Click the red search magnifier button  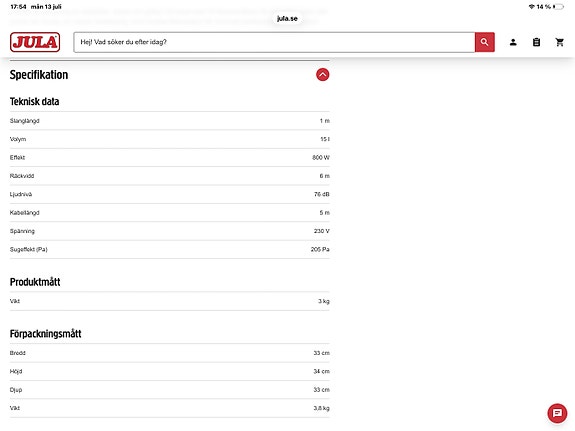coord(484,42)
